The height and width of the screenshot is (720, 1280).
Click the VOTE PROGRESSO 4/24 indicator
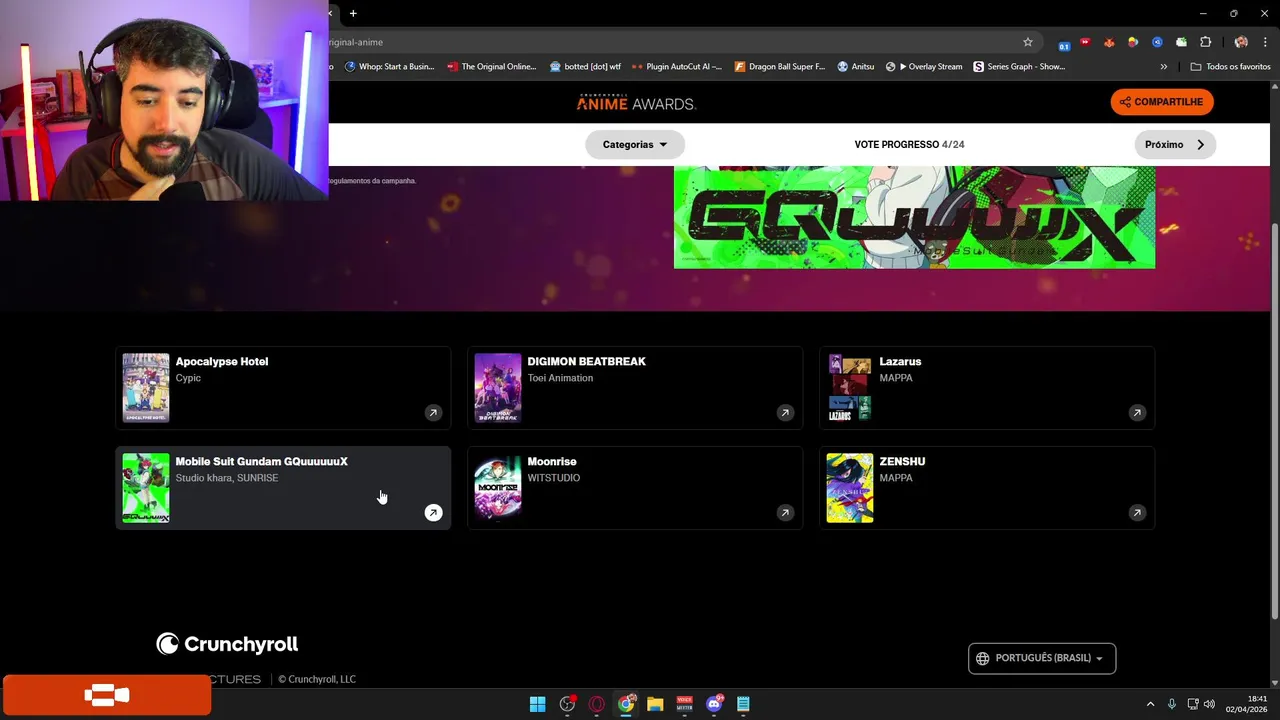(909, 144)
